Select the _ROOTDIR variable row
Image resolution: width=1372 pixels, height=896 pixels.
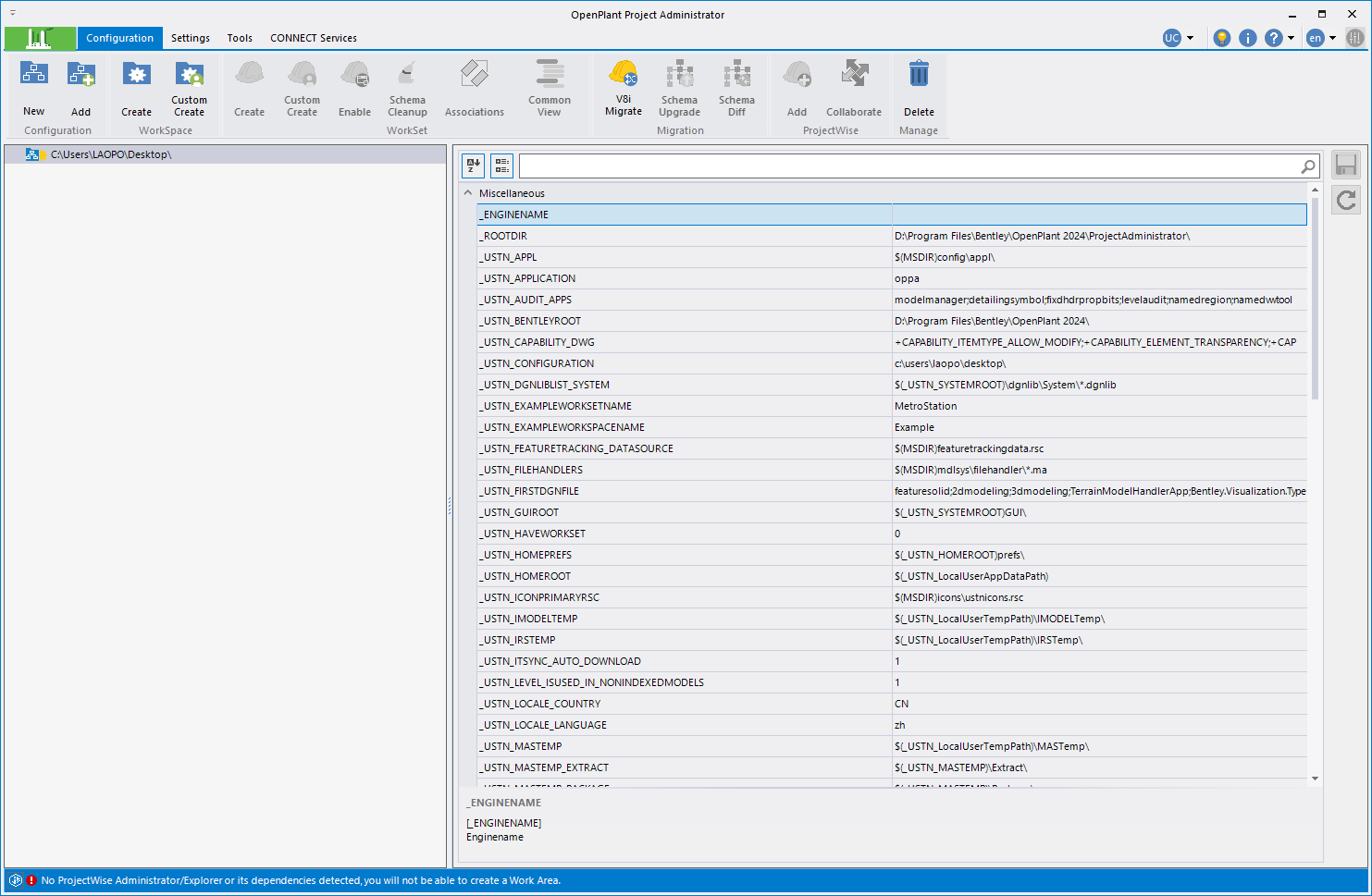coord(892,236)
